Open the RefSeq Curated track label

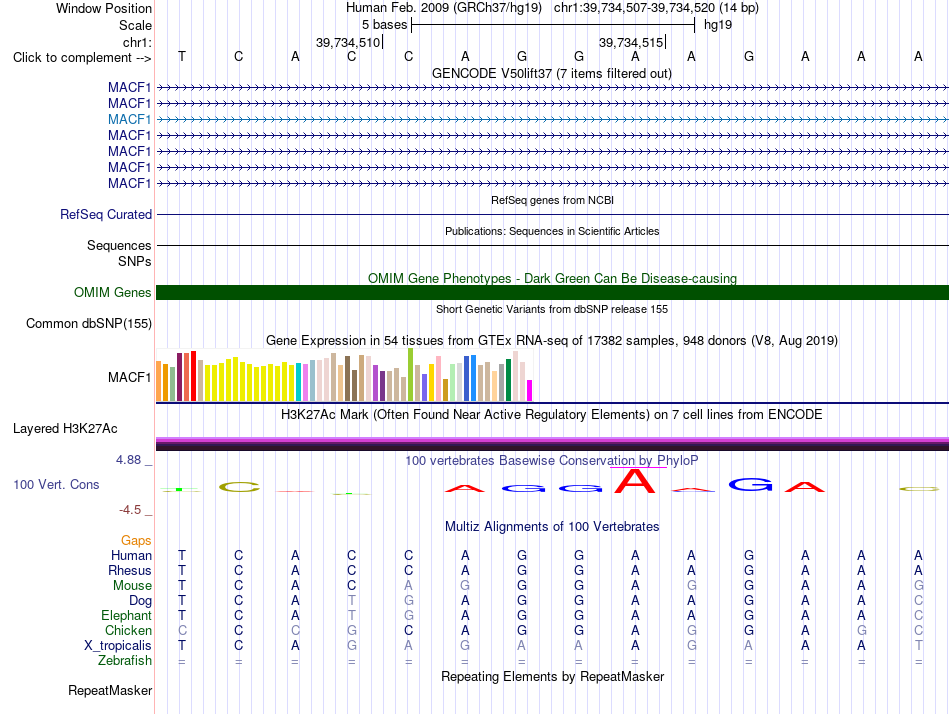[106, 215]
